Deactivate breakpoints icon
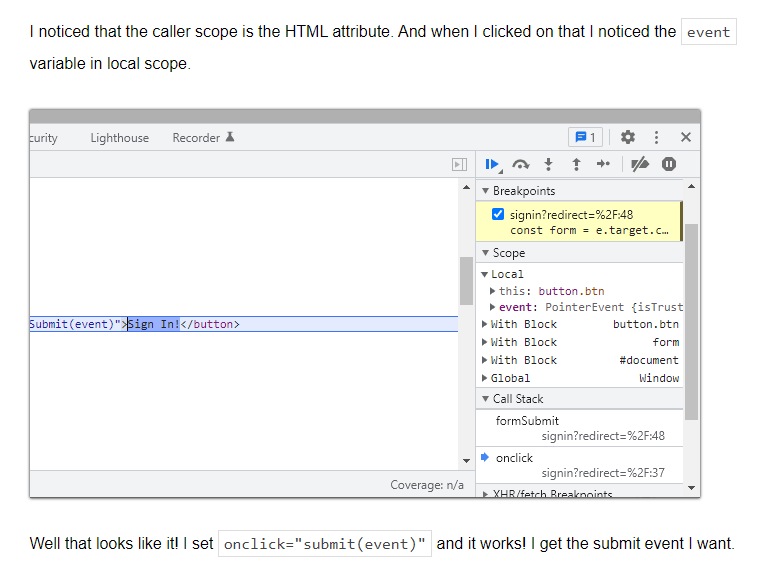 (x=640, y=164)
